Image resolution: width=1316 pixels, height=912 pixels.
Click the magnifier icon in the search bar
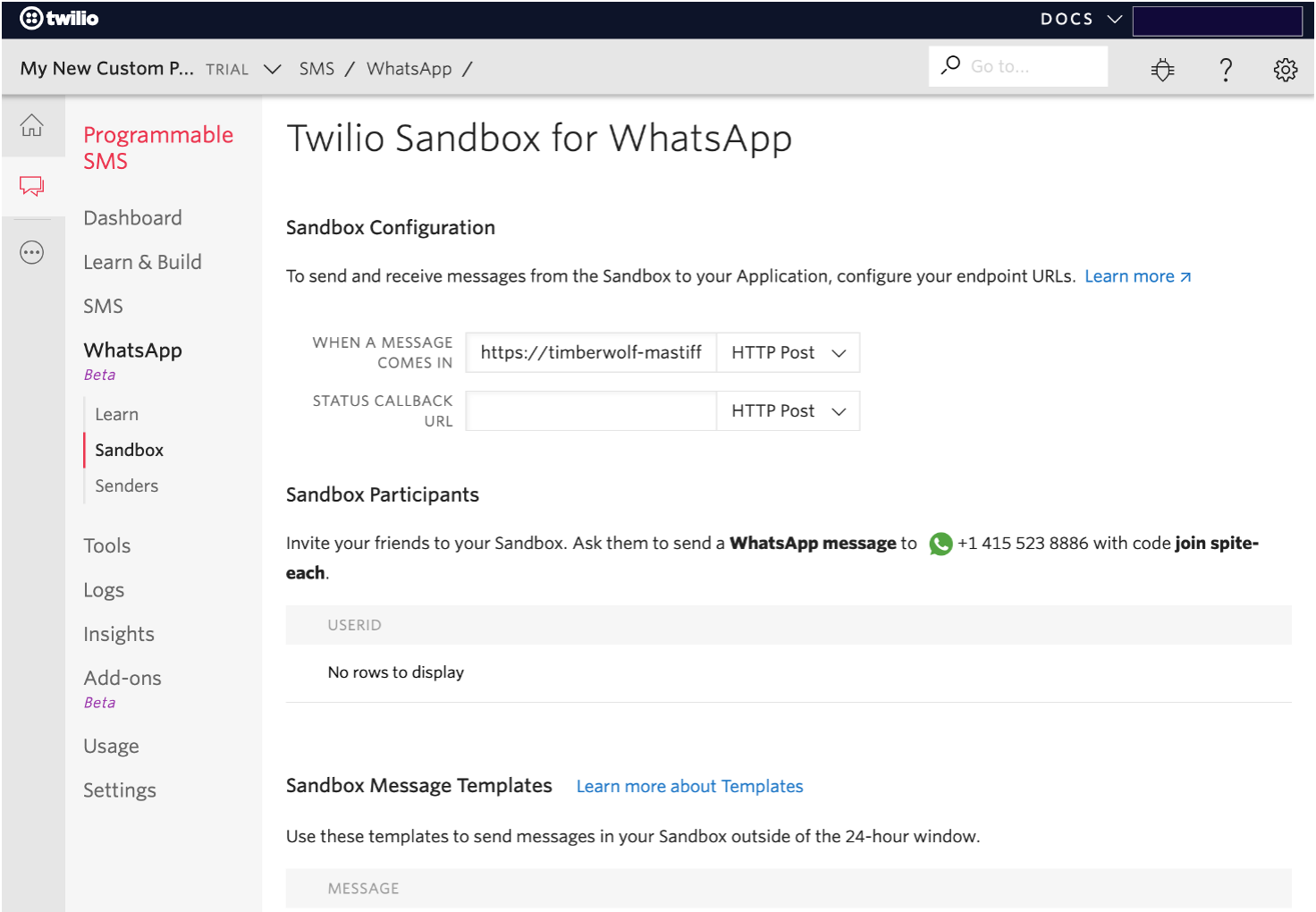pyautogui.click(x=950, y=65)
